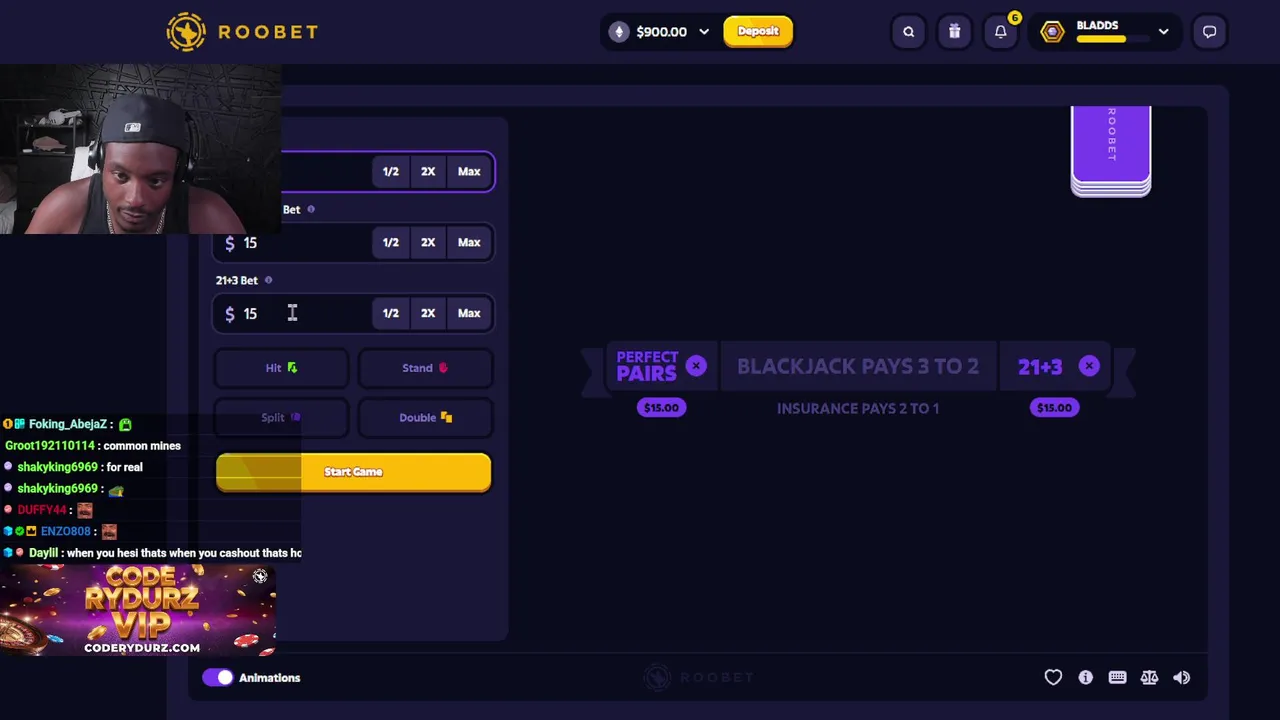This screenshot has height=720, width=1280.
Task: Click the Perfect Pairs $15.00 chip
Action: click(x=661, y=407)
